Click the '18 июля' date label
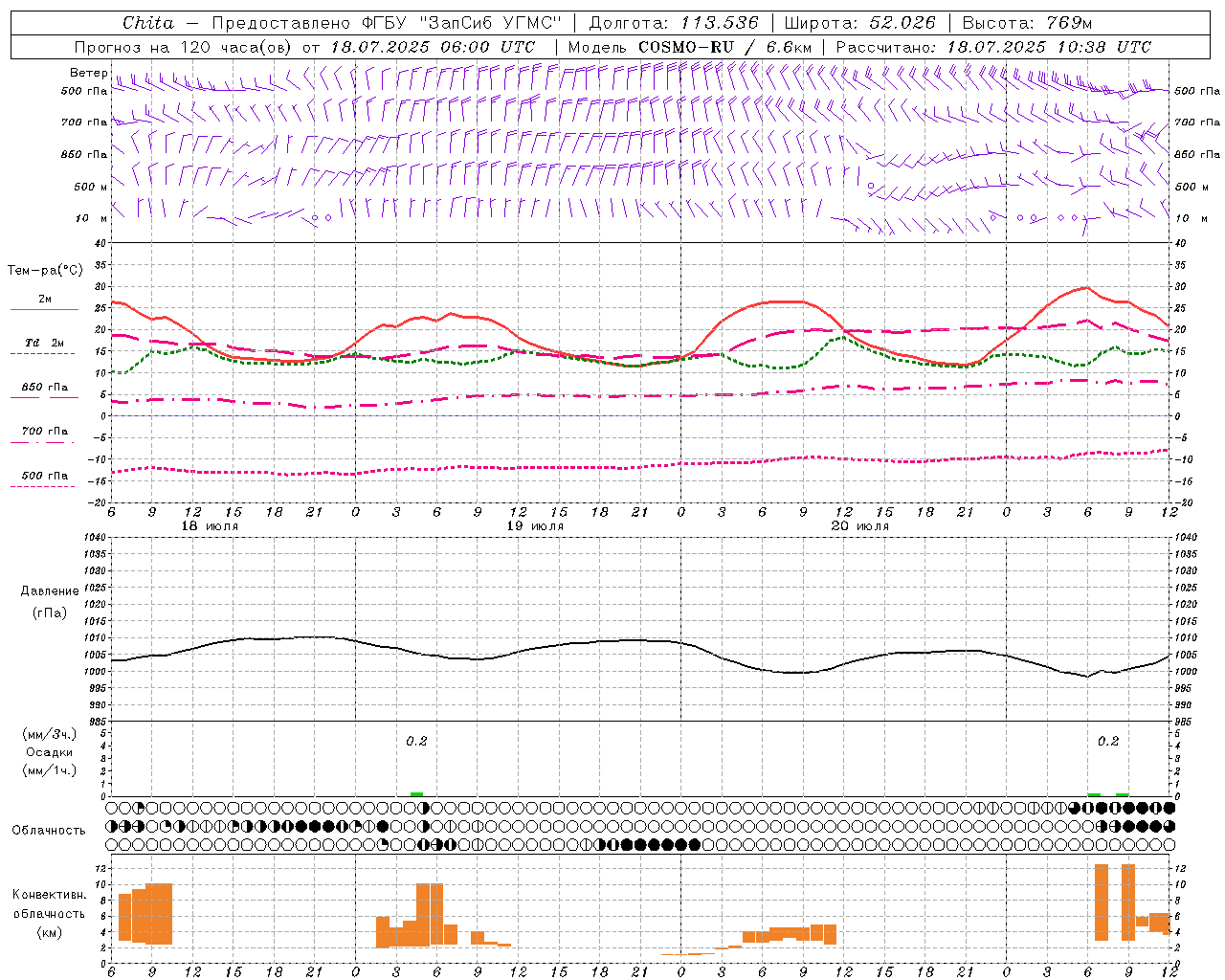 coord(211,526)
